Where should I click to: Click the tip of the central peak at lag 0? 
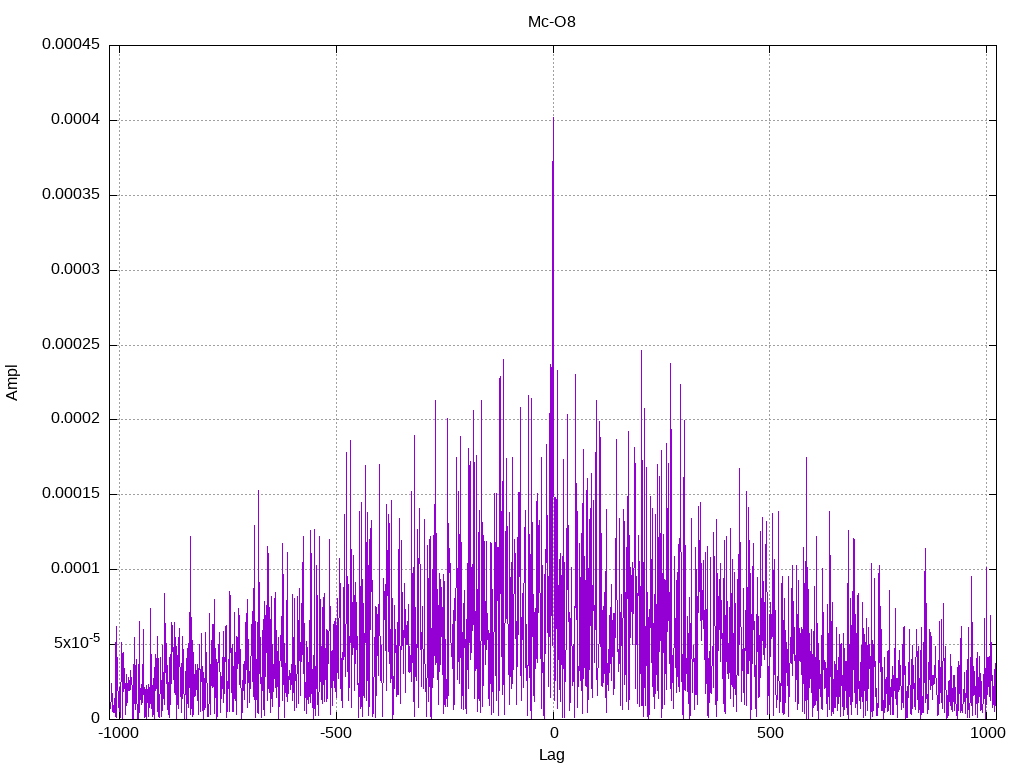[553, 119]
